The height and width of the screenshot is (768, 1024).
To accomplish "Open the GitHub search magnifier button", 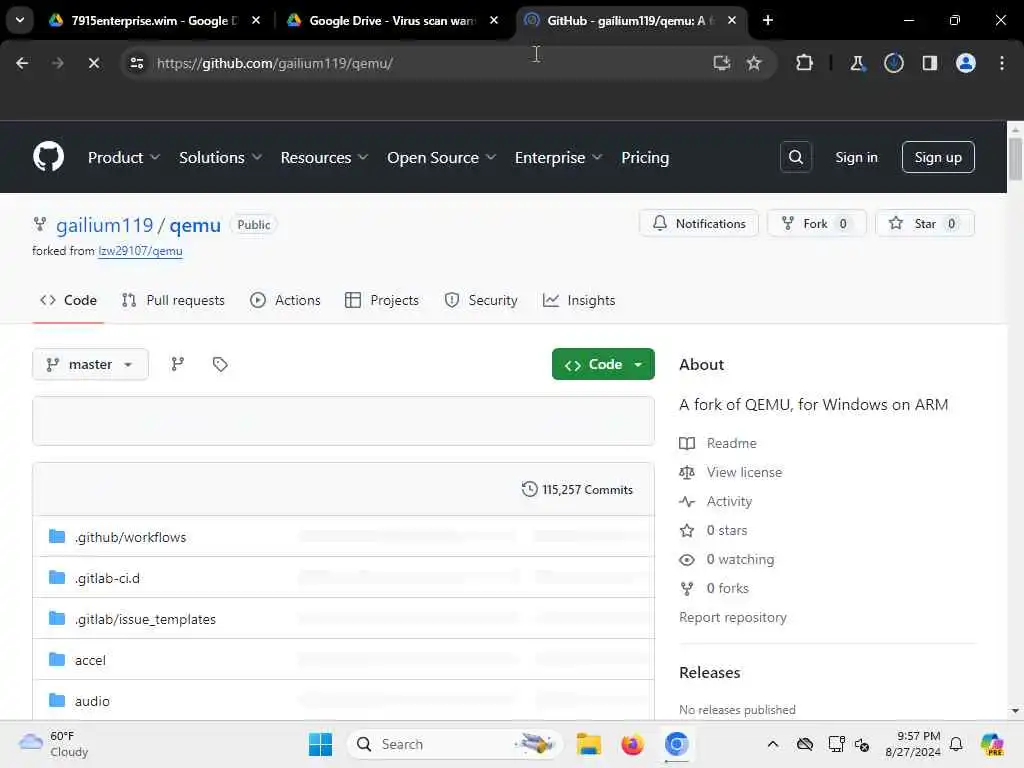I will (795, 157).
